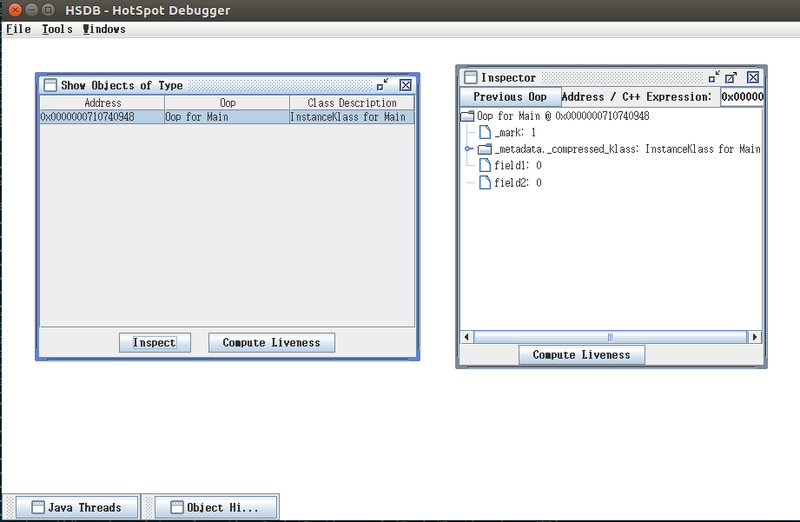
Task: Click Compute Liveness in Inspector window
Action: pos(582,355)
